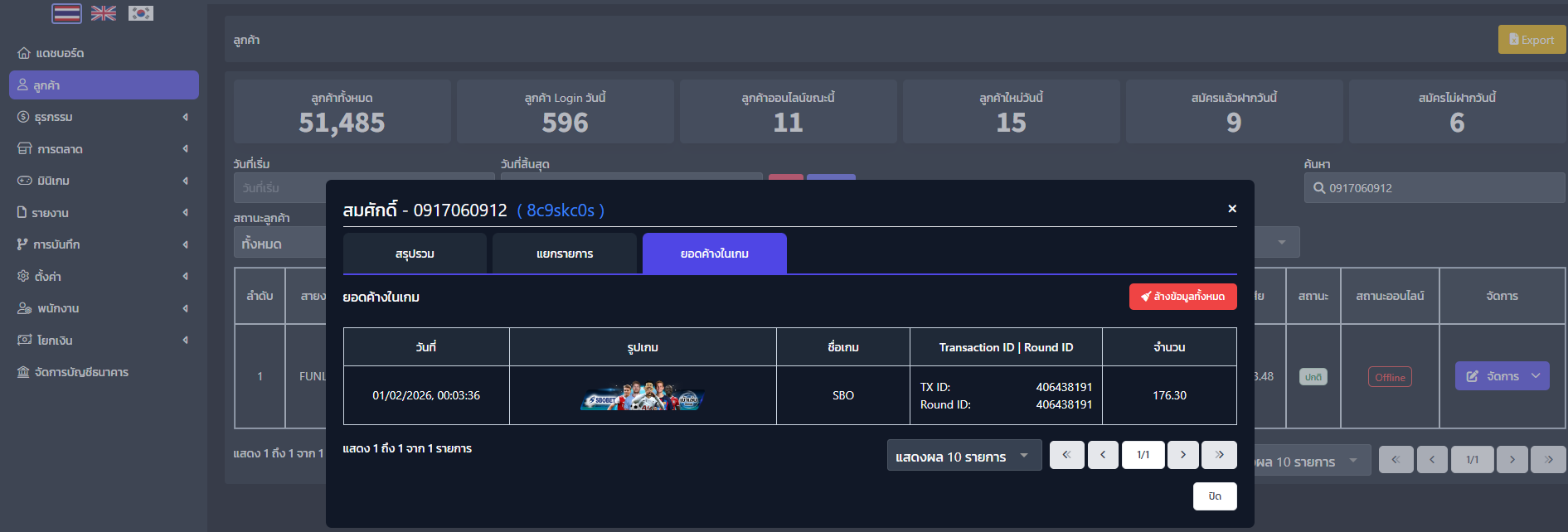Go to first page in modal pagination
1568x532 pixels.
click(1066, 455)
